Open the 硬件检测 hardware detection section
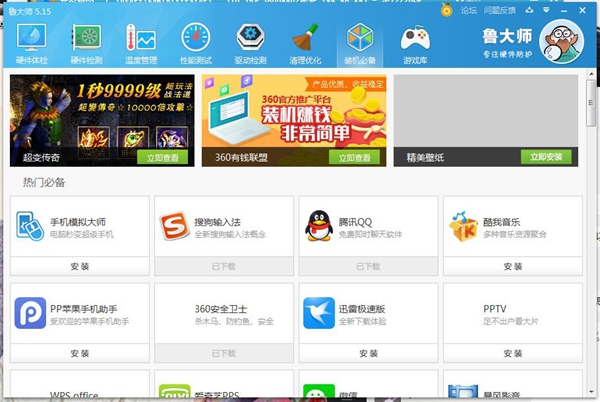Screen dimensions: 600x402 [x=86, y=43]
